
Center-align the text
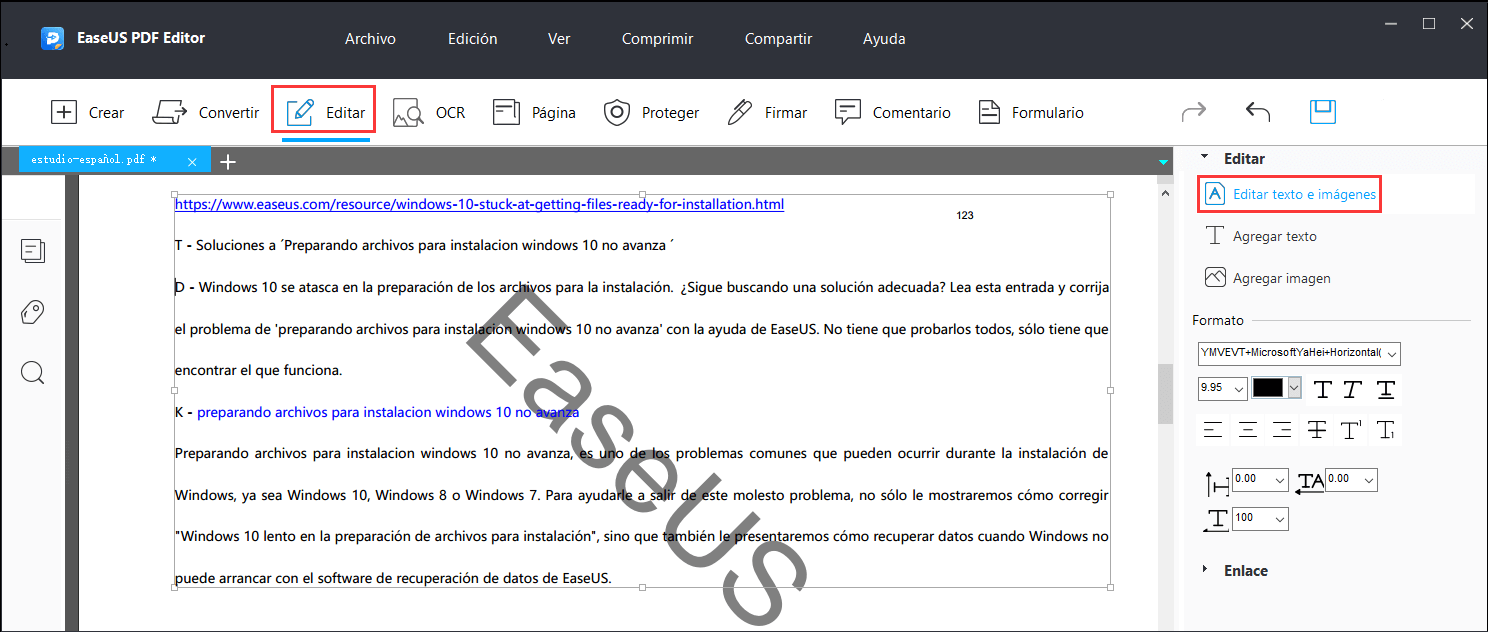[x=1248, y=430]
